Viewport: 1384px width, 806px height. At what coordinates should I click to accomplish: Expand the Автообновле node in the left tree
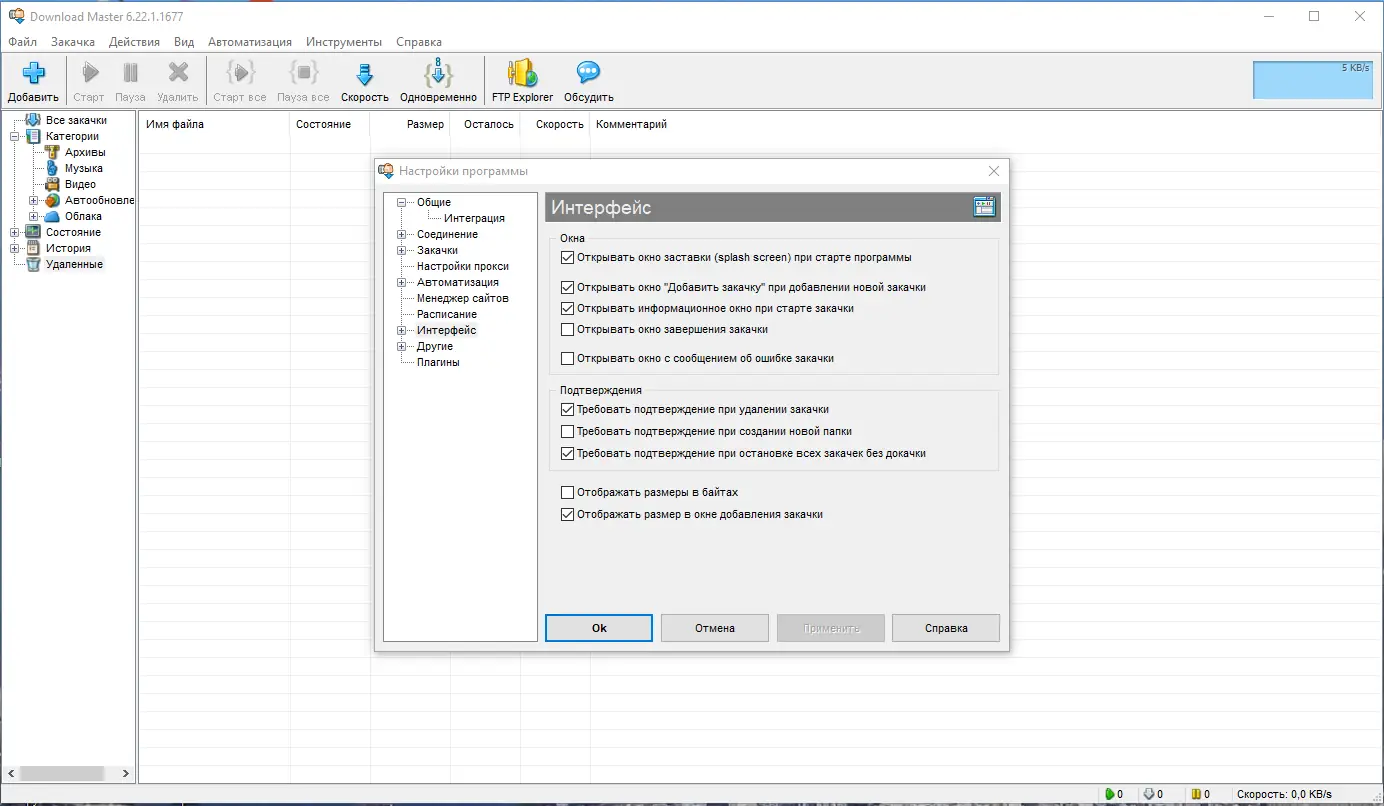[34, 200]
